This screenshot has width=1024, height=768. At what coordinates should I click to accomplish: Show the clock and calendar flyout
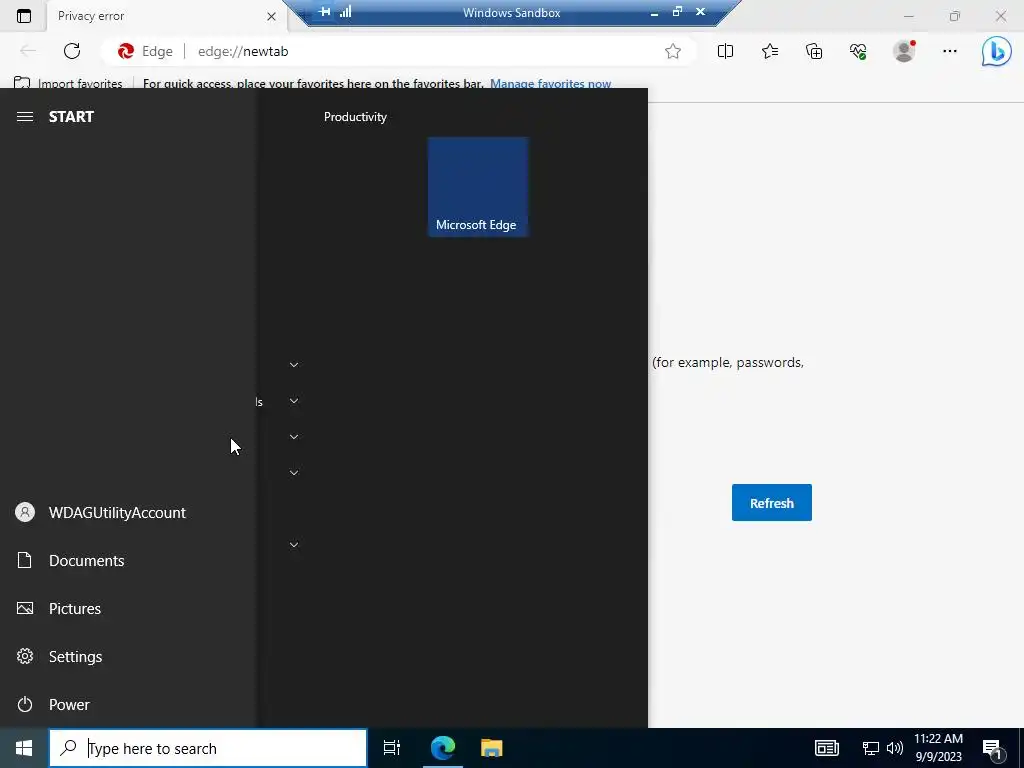click(938, 748)
